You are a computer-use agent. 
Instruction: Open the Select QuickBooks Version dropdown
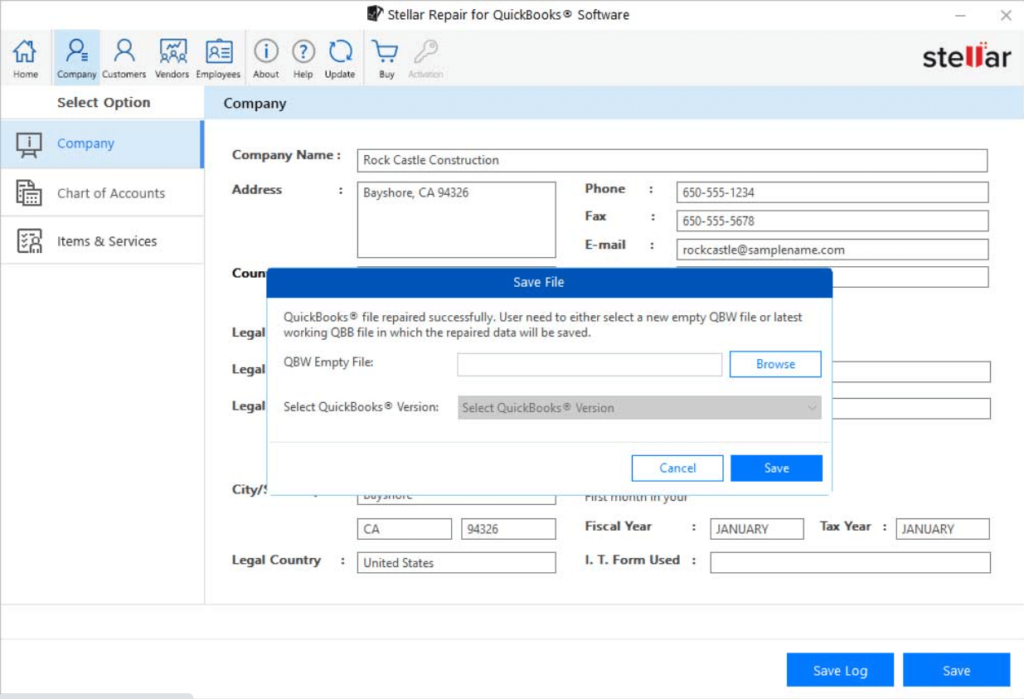click(x=638, y=407)
